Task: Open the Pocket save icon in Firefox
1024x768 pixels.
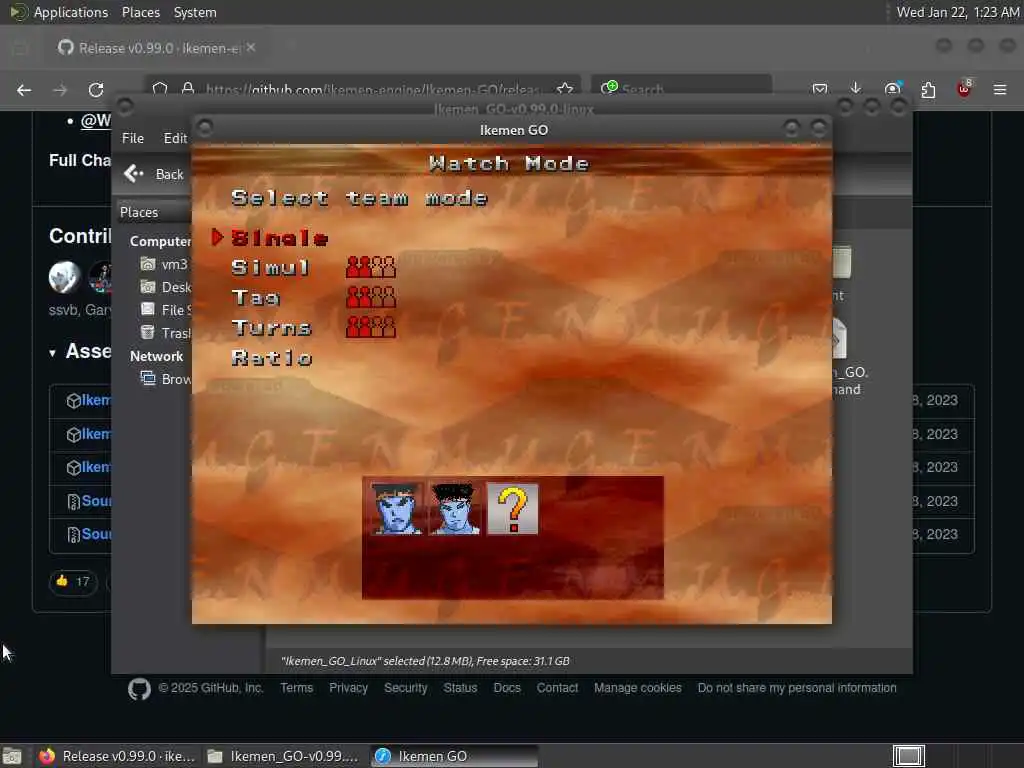Action: 820,89
